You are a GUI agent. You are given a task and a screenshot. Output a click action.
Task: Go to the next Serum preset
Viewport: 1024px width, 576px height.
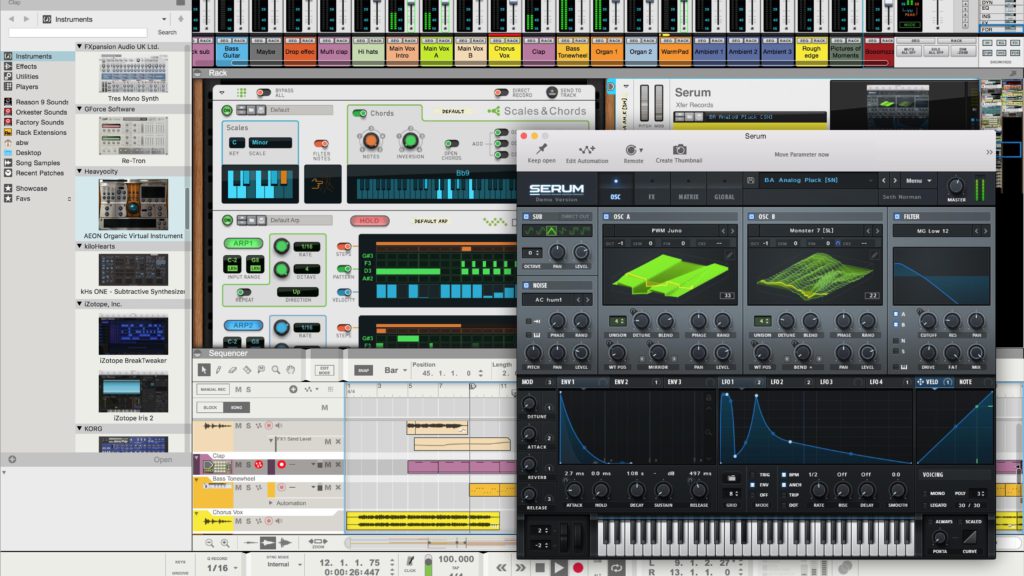click(x=895, y=180)
